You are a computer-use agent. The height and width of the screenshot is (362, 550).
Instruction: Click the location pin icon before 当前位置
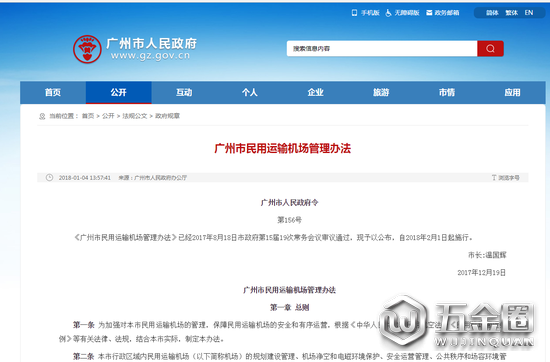point(42,116)
